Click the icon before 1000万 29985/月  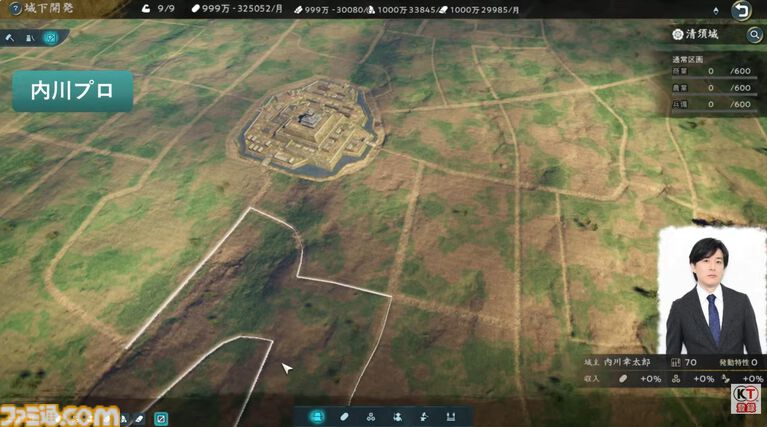coord(443,9)
